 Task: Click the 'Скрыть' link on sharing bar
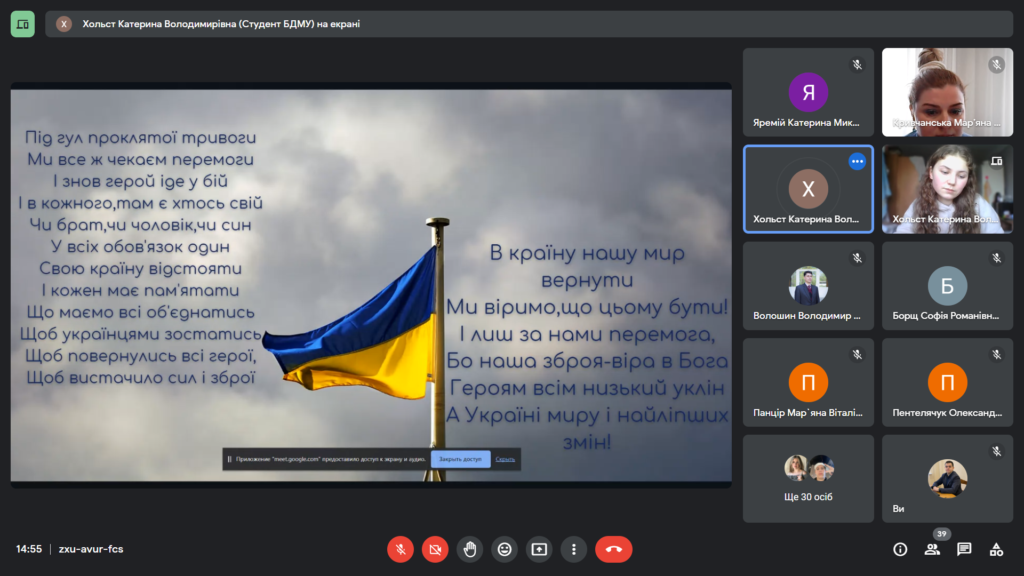click(505, 459)
